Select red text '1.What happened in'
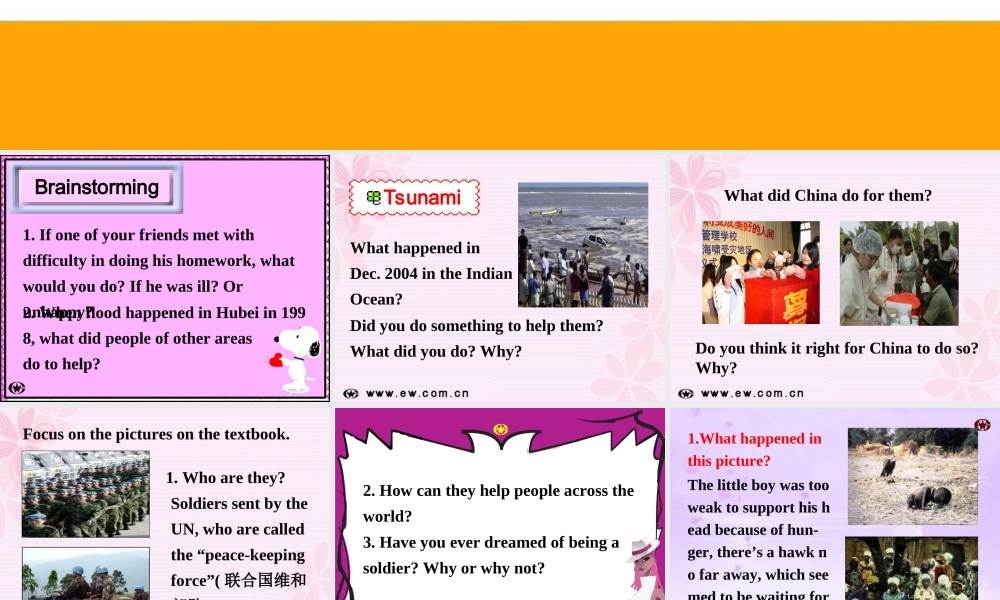Screen dimensions: 1000x600 (754, 439)
